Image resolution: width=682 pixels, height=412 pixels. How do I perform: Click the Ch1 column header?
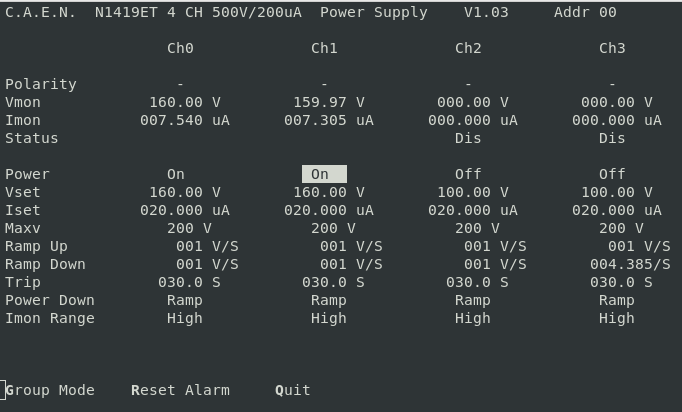click(324, 48)
